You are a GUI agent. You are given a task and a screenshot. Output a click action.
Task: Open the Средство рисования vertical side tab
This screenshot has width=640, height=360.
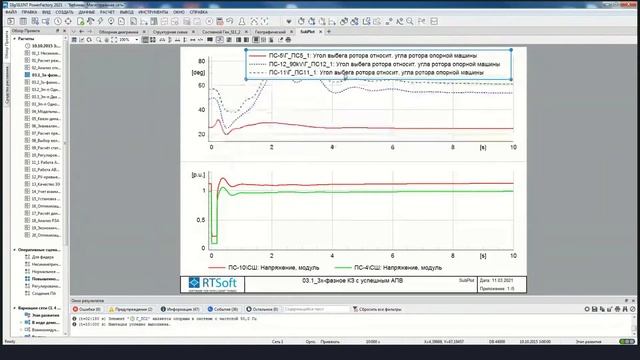pos(7,85)
